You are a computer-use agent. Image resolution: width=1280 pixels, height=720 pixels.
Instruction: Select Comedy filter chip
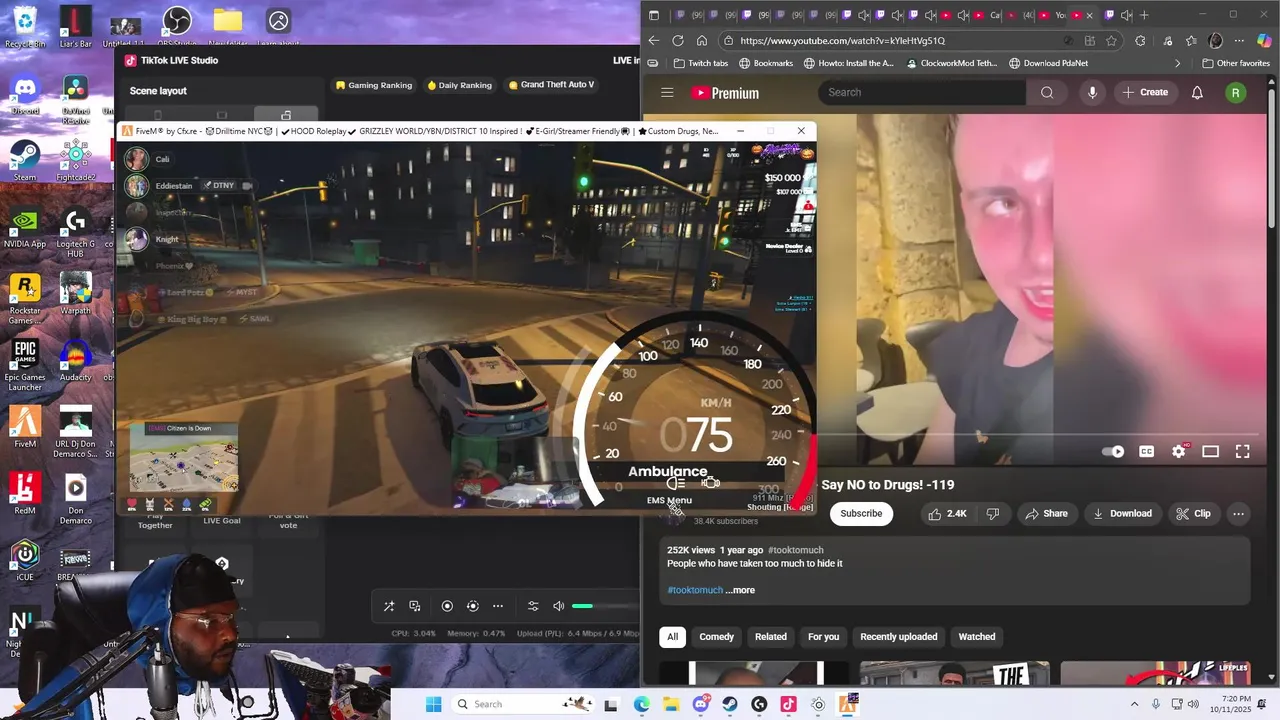coord(716,637)
